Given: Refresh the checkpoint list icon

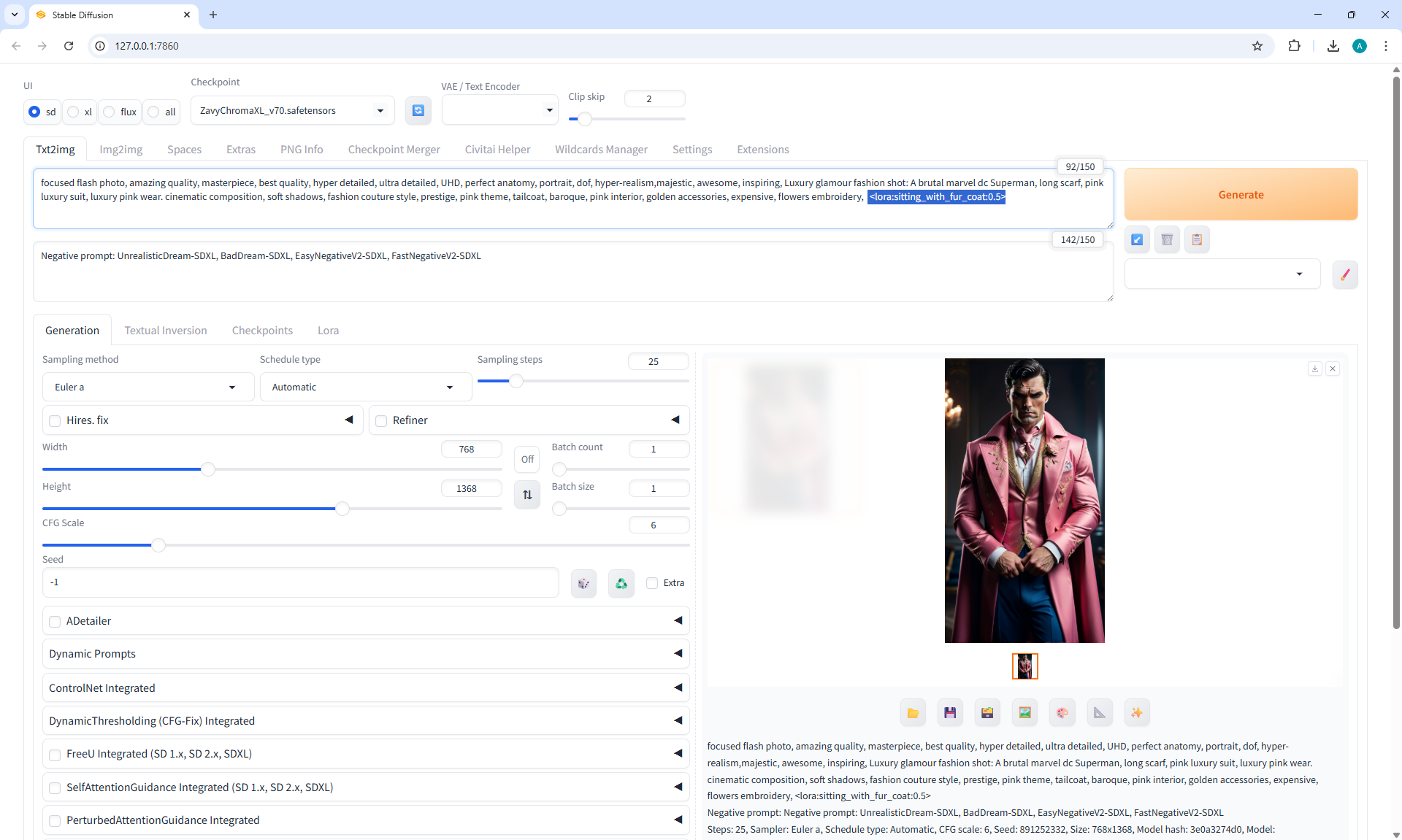Looking at the screenshot, I should pyautogui.click(x=418, y=110).
